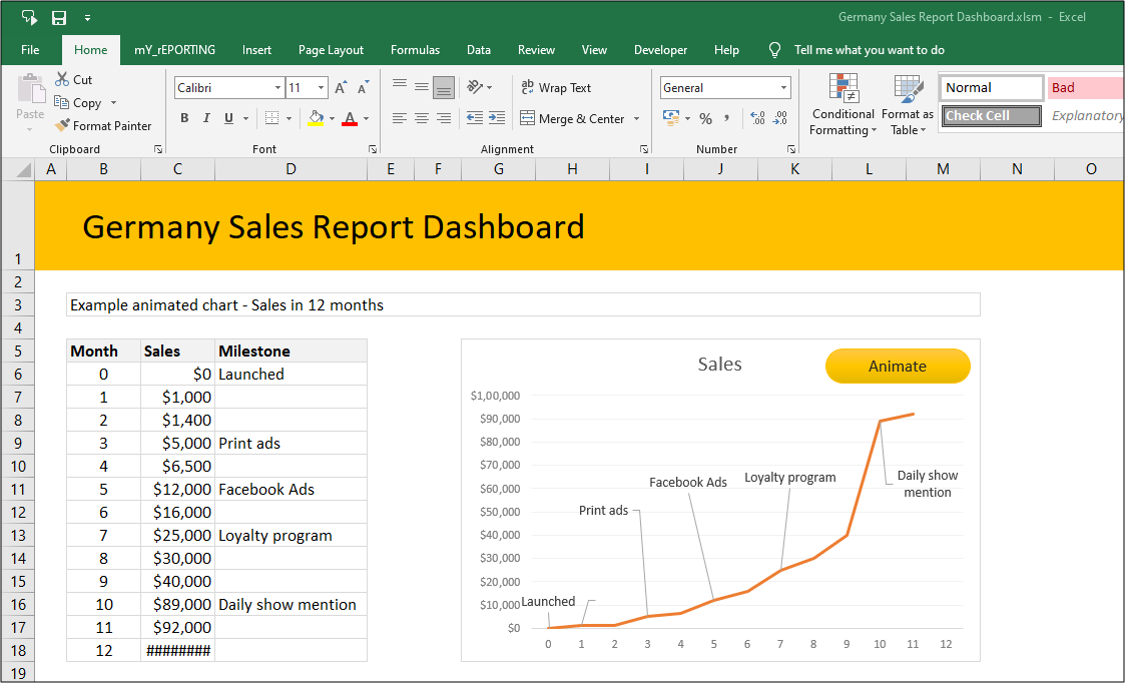Toggle Italic formatting
This screenshot has height=683, width=1125.
click(x=207, y=118)
